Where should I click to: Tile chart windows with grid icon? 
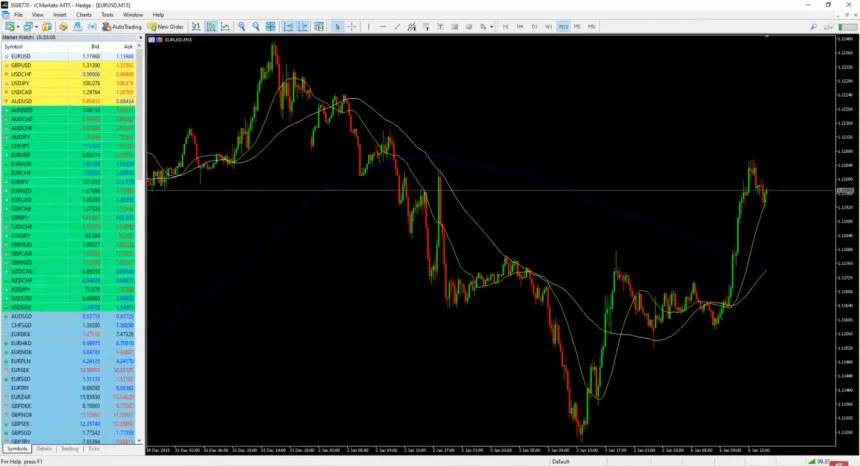(x=270, y=26)
